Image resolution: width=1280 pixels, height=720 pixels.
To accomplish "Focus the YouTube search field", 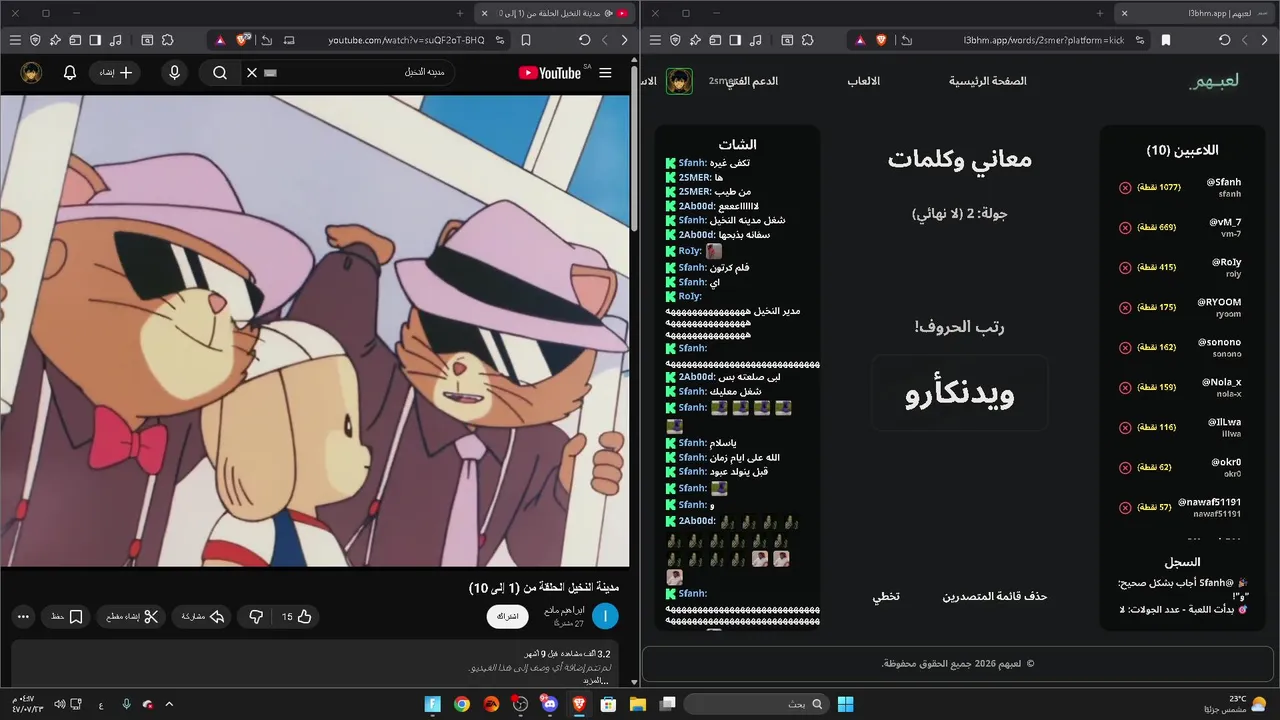I will [x=355, y=73].
